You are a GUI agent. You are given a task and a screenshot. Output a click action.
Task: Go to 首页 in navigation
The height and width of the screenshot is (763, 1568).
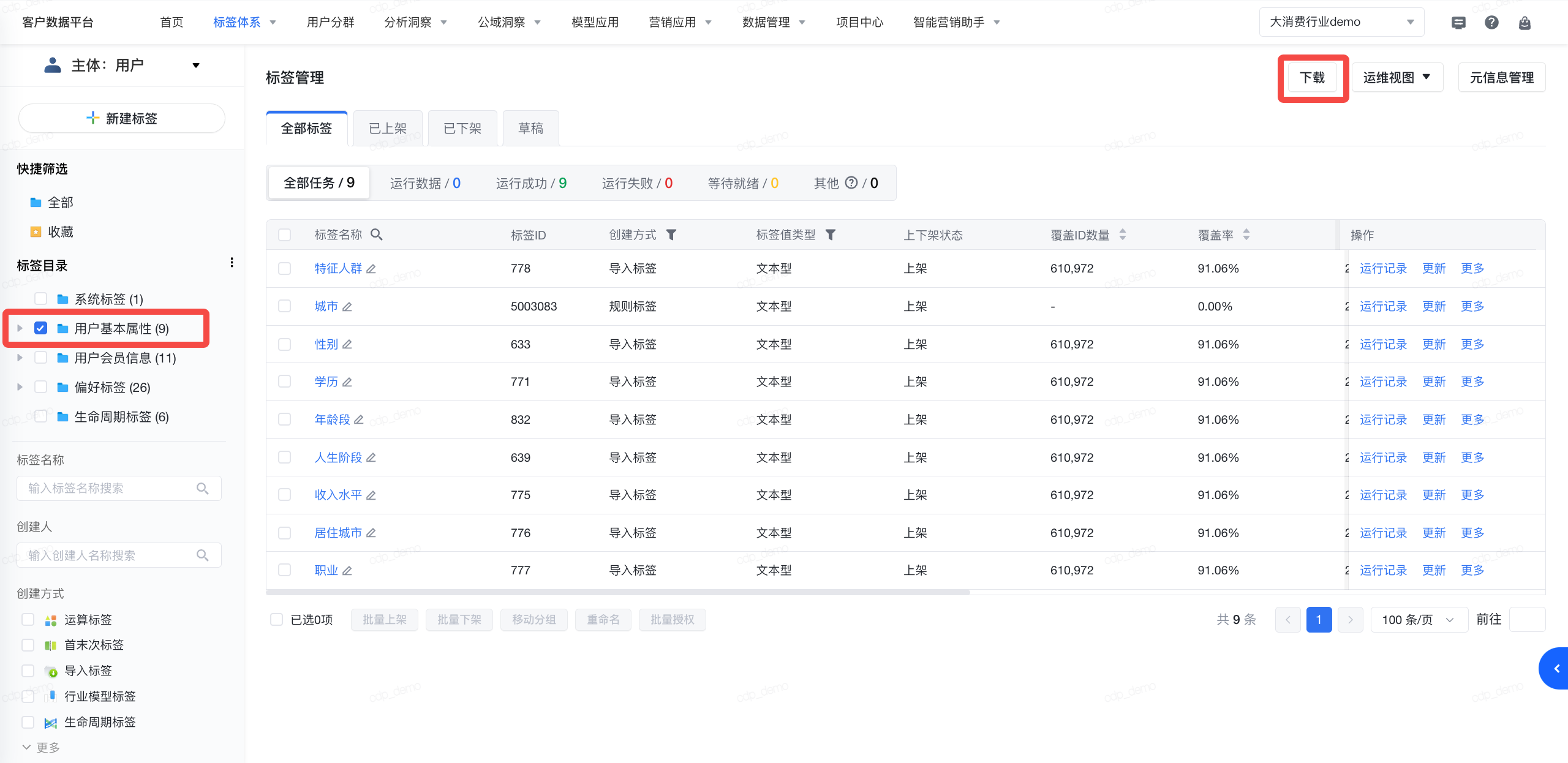(171, 23)
